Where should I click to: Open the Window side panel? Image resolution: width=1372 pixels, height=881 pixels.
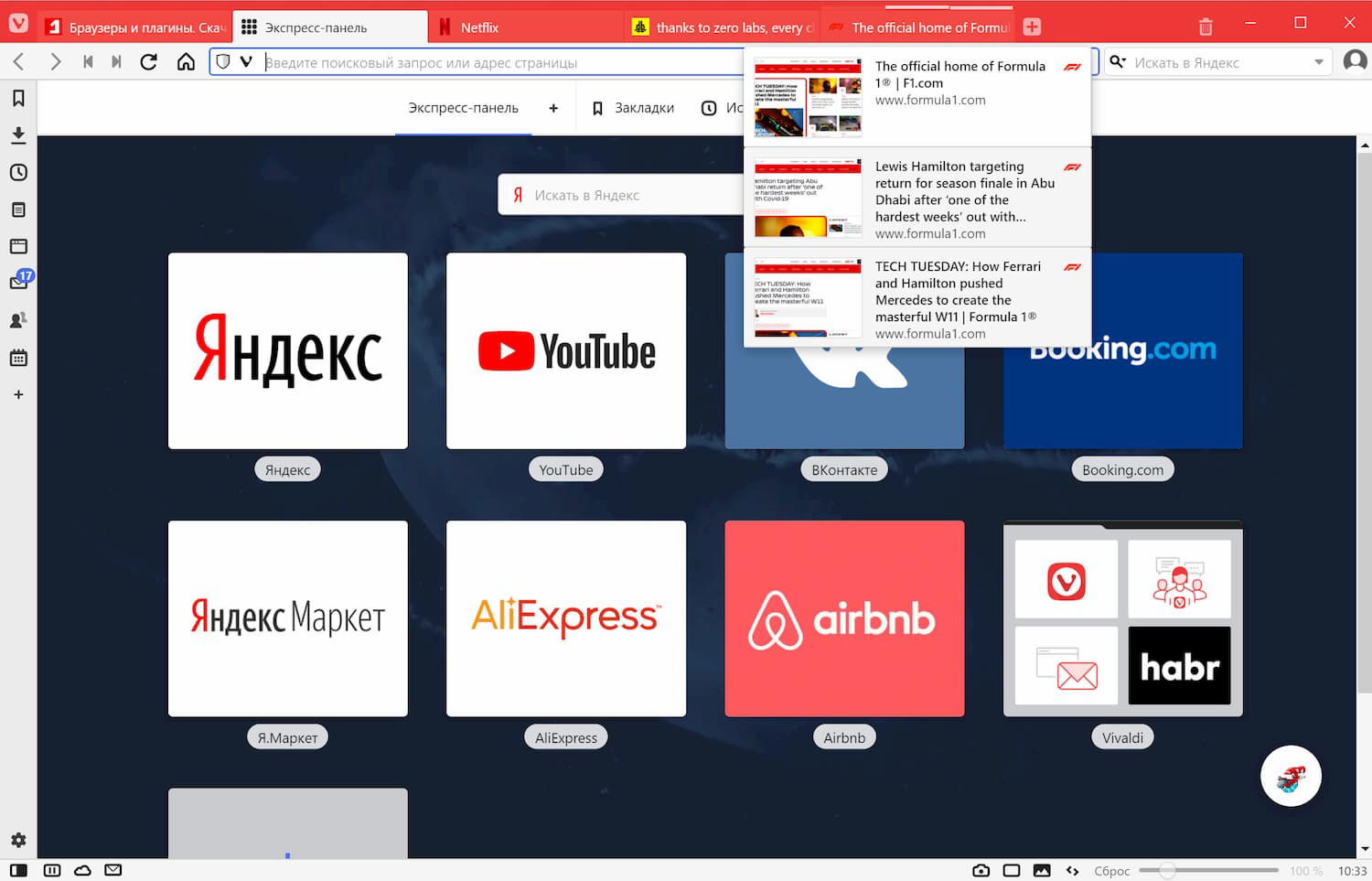pyautogui.click(x=18, y=246)
